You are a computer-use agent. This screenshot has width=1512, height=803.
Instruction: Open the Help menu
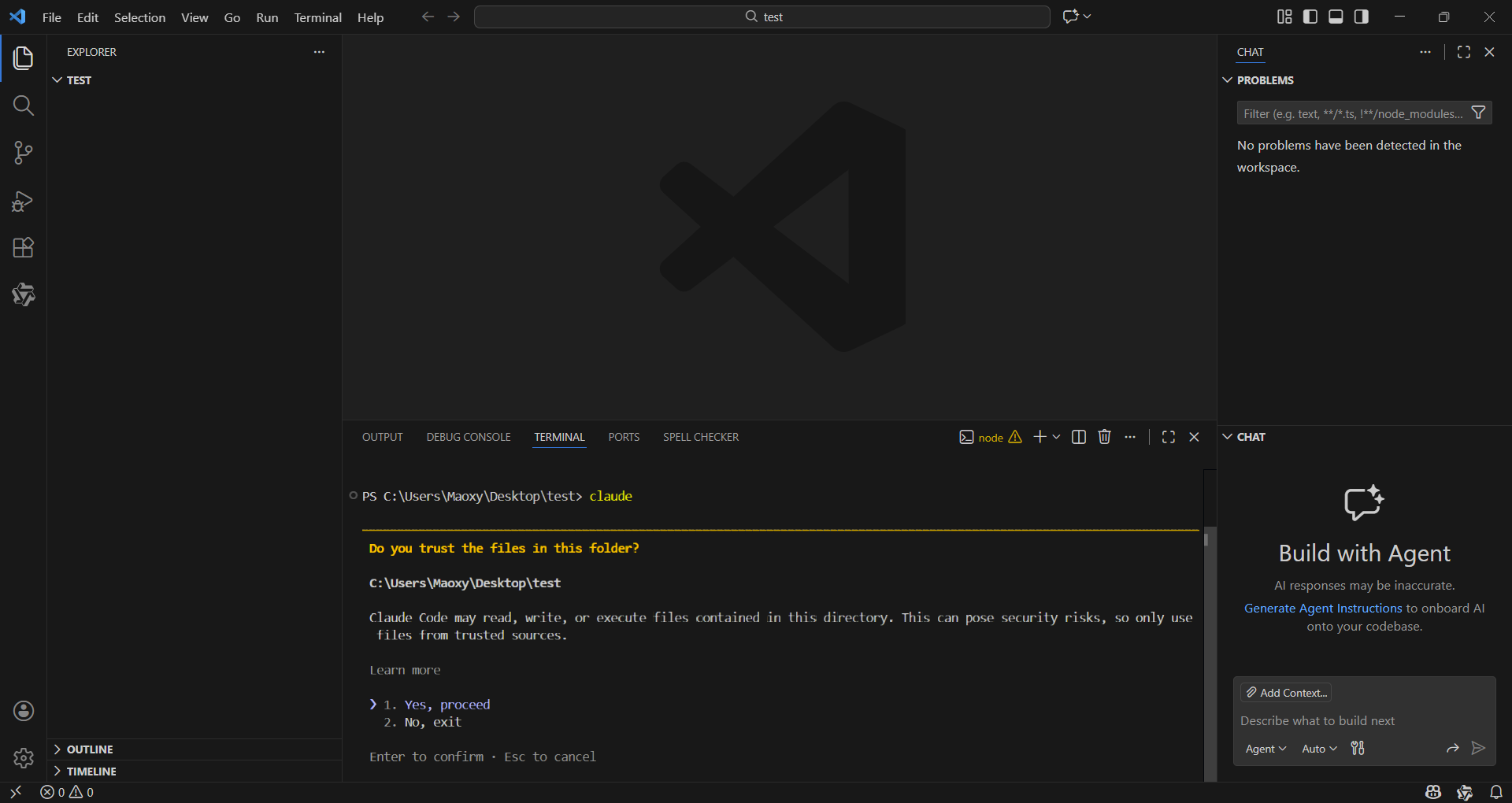point(370,17)
